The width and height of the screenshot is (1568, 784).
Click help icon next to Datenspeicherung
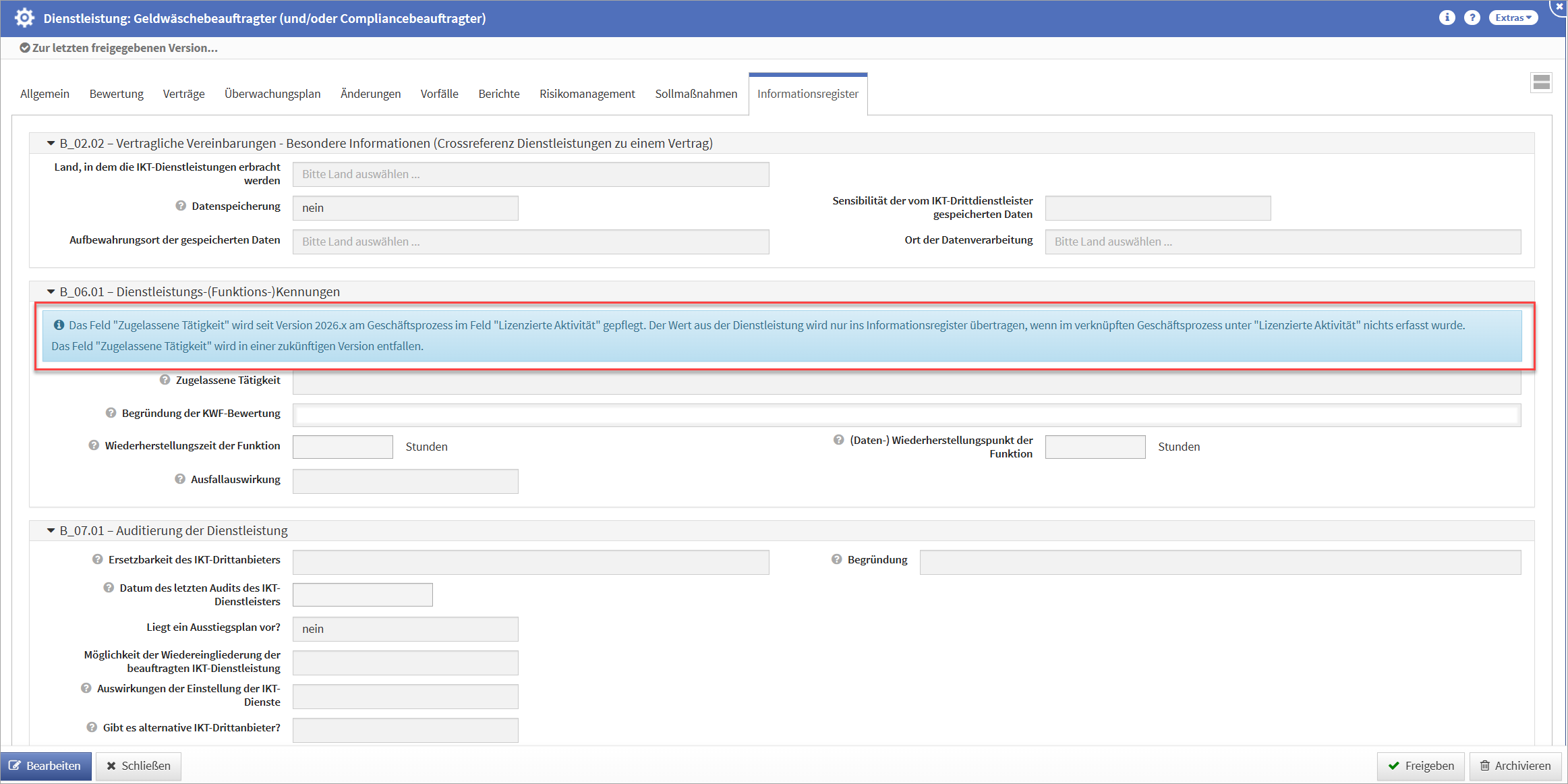point(181,206)
